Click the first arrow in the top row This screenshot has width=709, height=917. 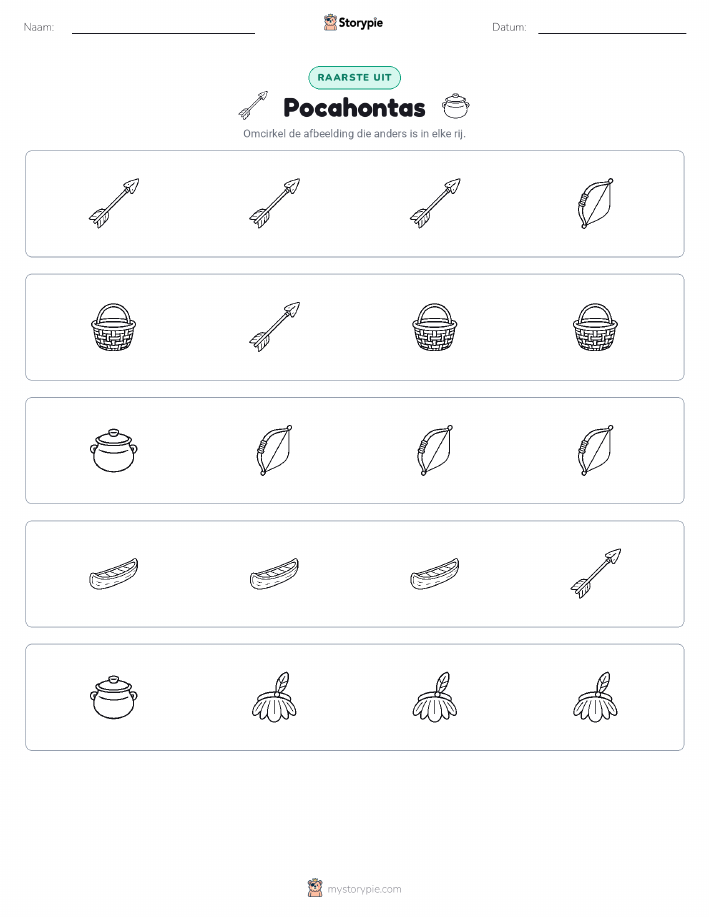(114, 204)
